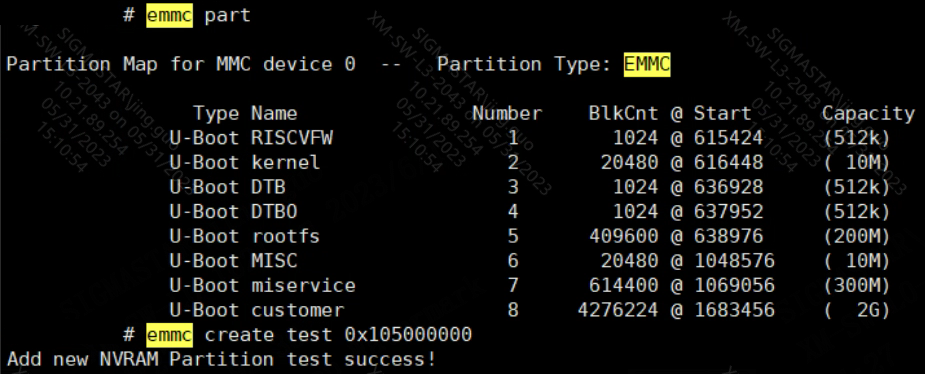925x374 pixels.
Task: Click the 'Start' column header
Action: coord(723,113)
